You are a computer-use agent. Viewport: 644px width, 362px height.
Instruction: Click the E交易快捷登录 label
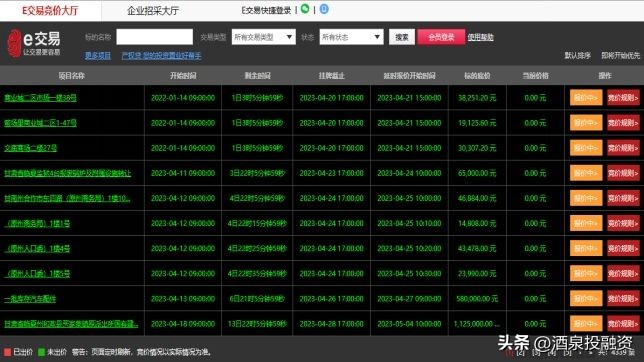click(266, 10)
